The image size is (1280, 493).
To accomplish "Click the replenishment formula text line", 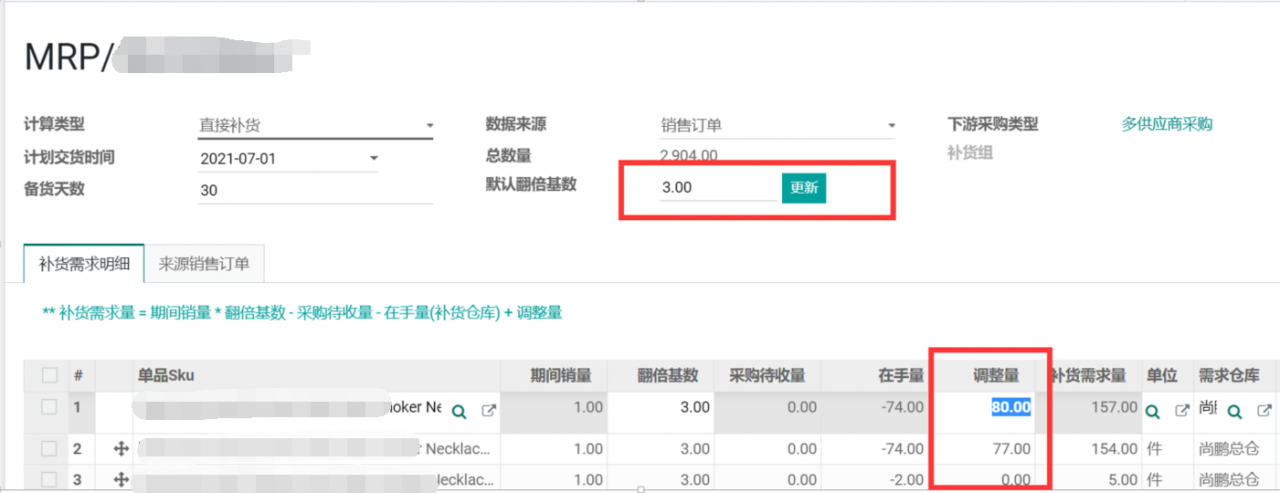I will tap(302, 313).
